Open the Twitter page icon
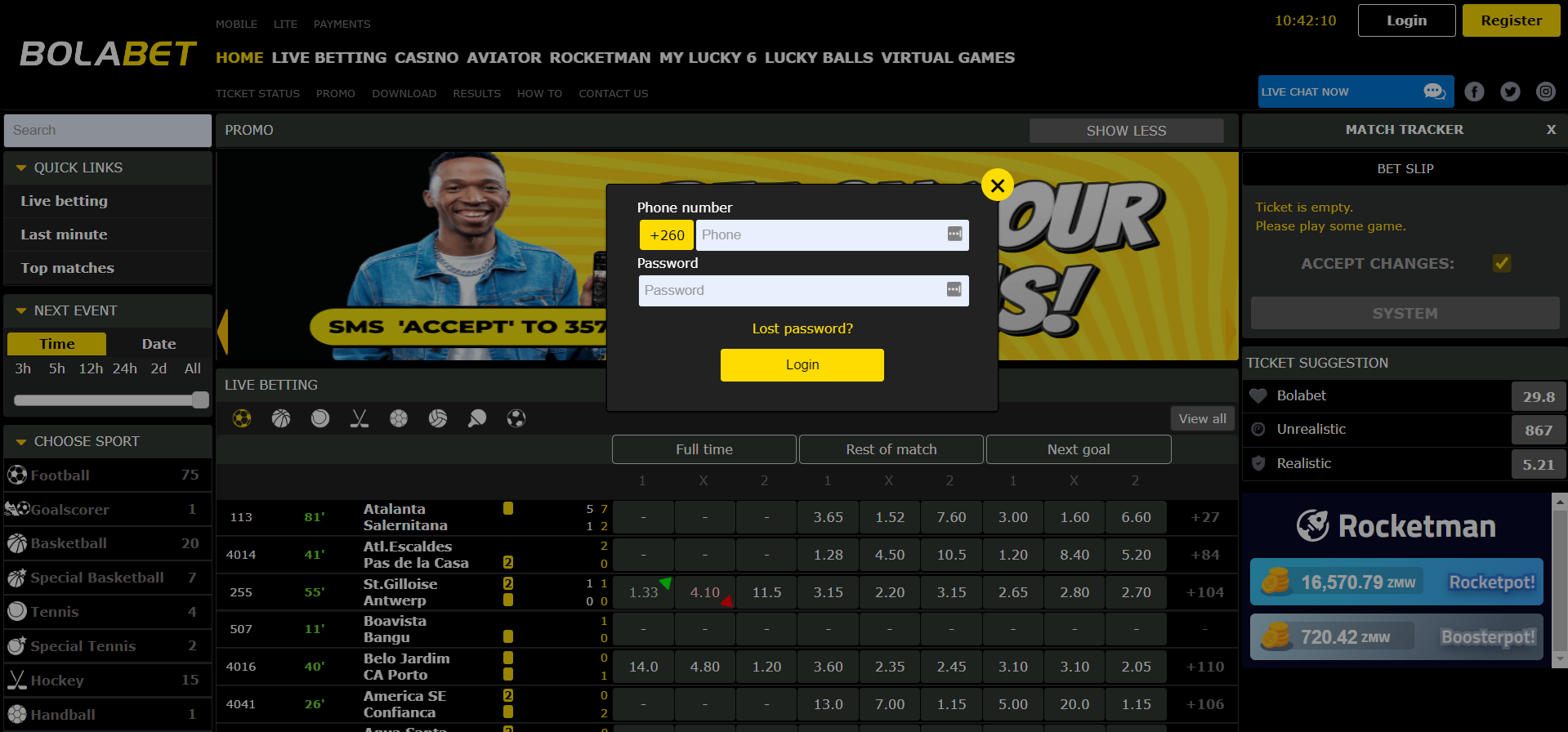 click(1510, 91)
